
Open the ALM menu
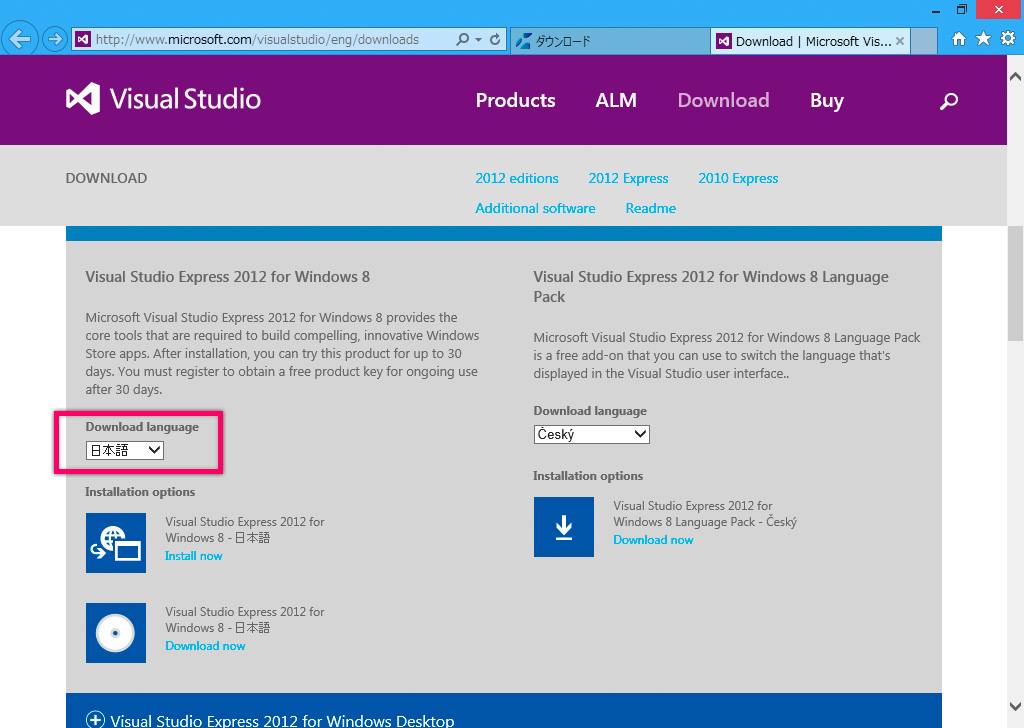(x=616, y=101)
